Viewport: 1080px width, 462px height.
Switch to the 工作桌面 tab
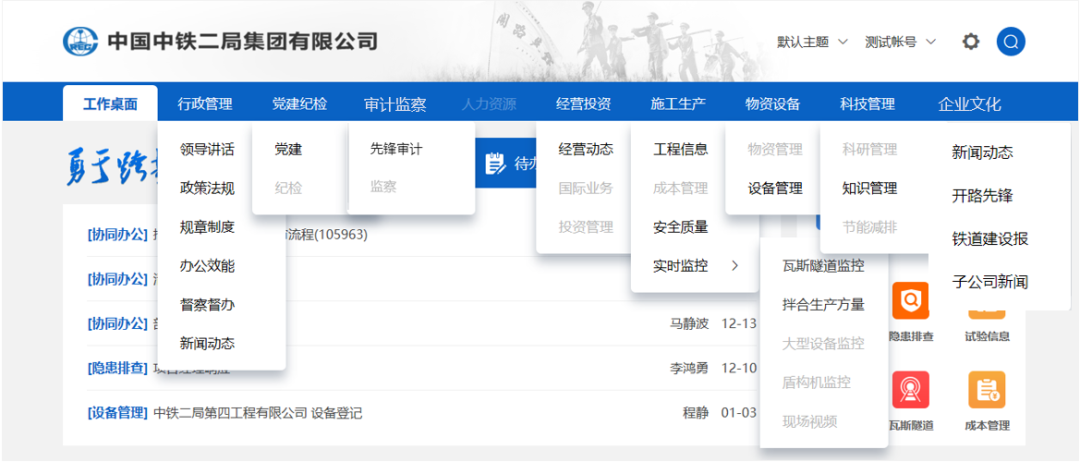pos(110,104)
